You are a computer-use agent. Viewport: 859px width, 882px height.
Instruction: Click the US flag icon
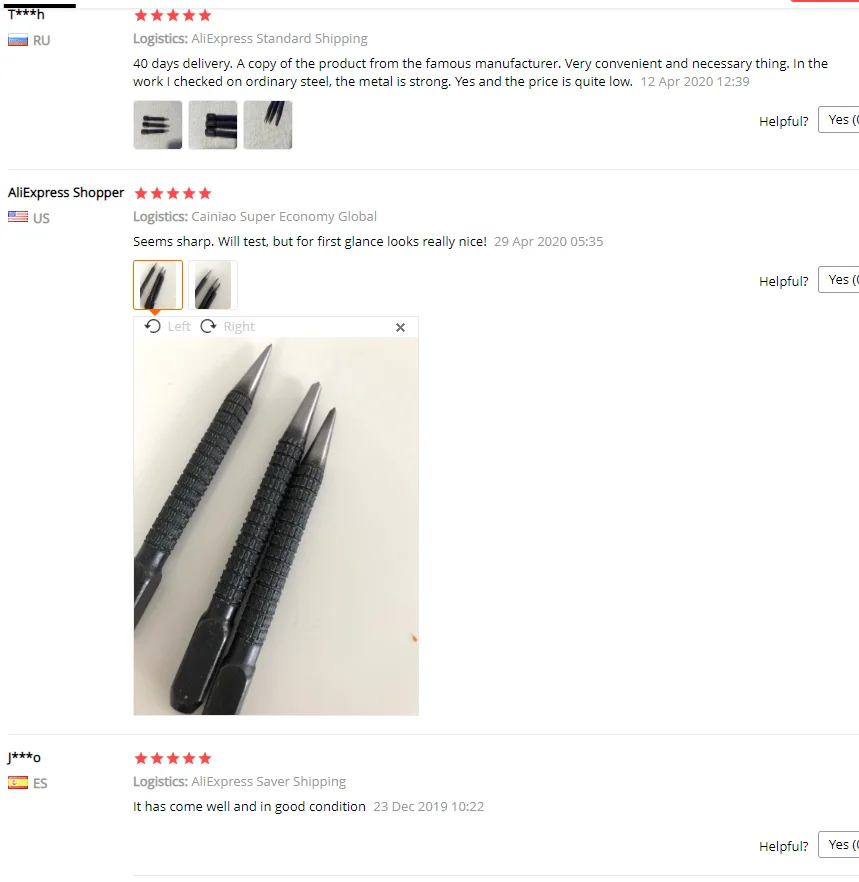click(17, 217)
